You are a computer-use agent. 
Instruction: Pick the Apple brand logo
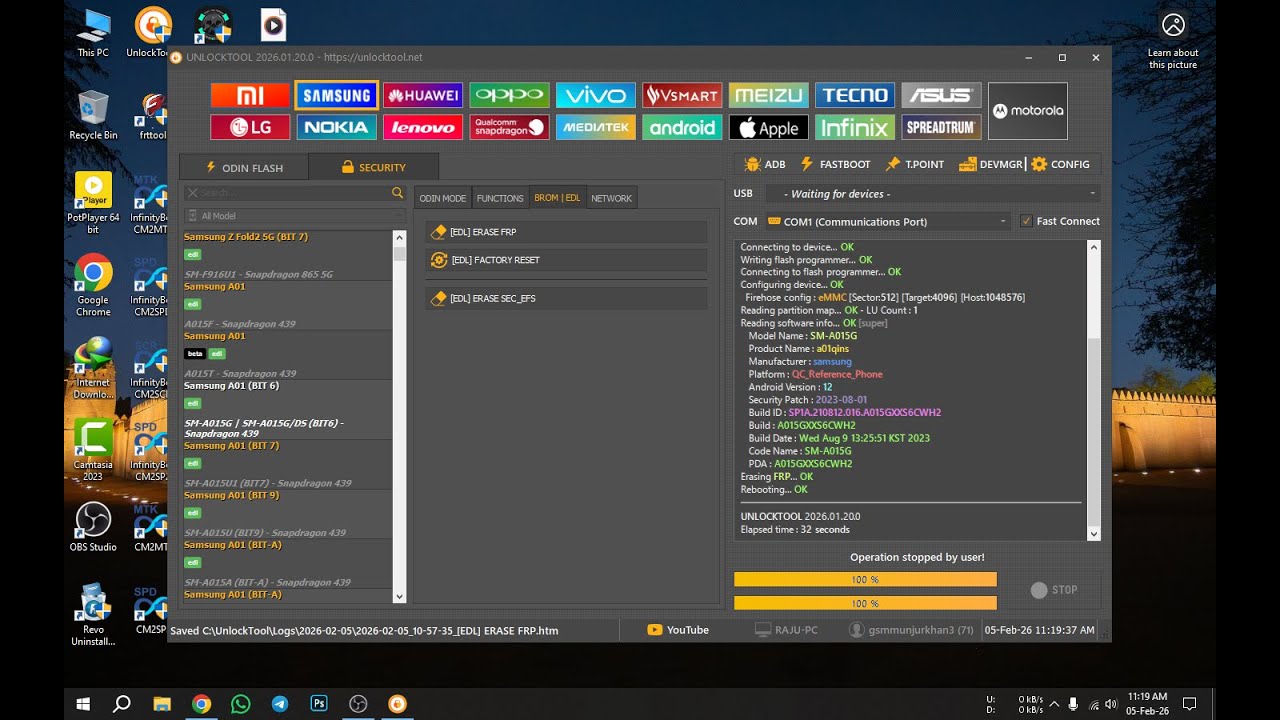(768, 127)
